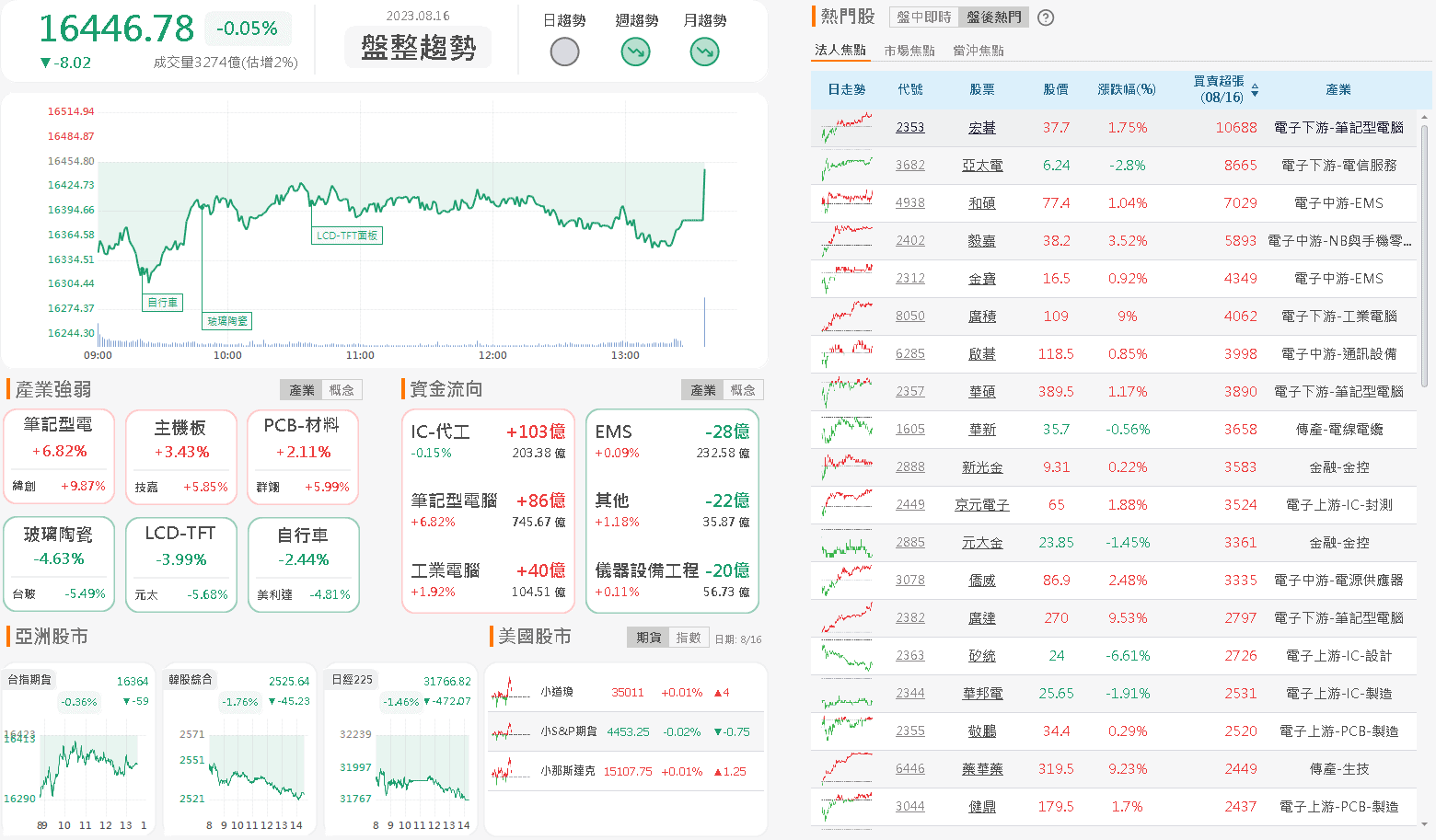Open the 自行車 industry card

pos(303,564)
